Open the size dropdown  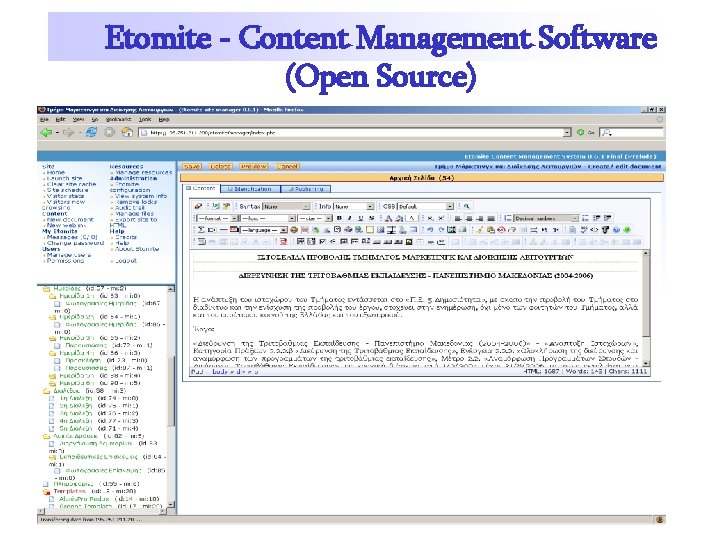click(x=315, y=218)
